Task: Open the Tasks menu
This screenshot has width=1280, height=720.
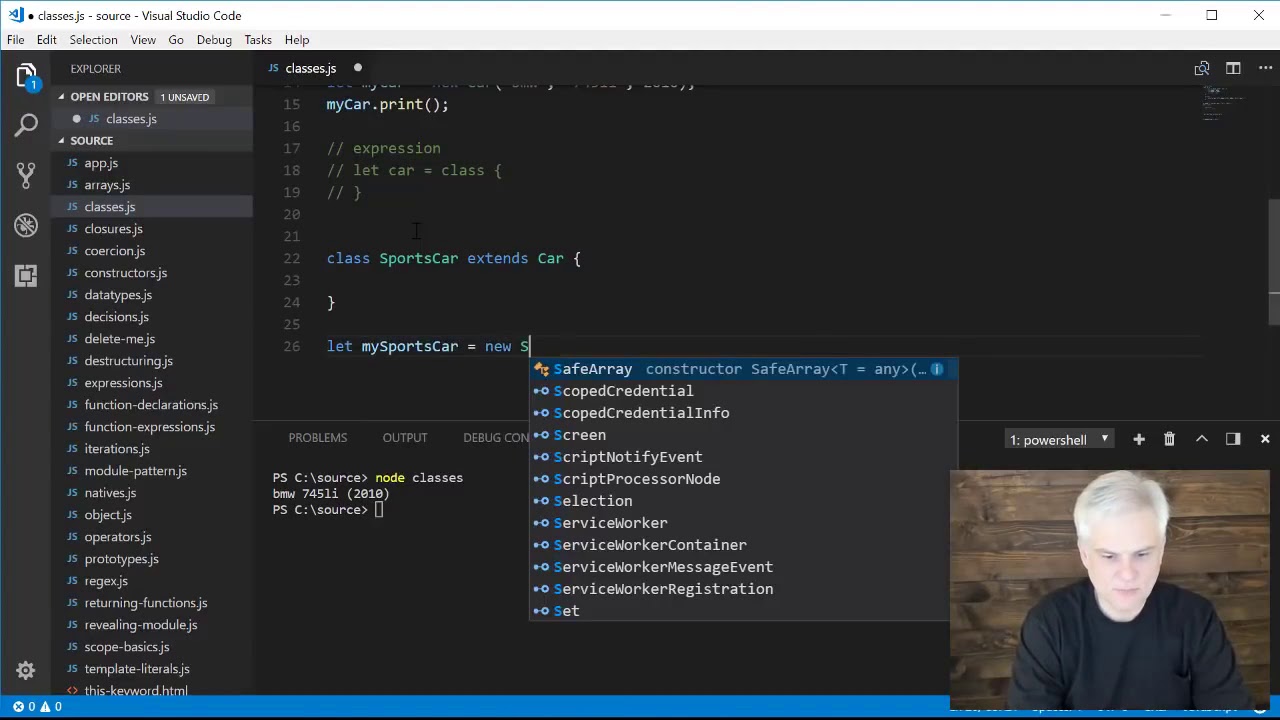Action: point(258,40)
